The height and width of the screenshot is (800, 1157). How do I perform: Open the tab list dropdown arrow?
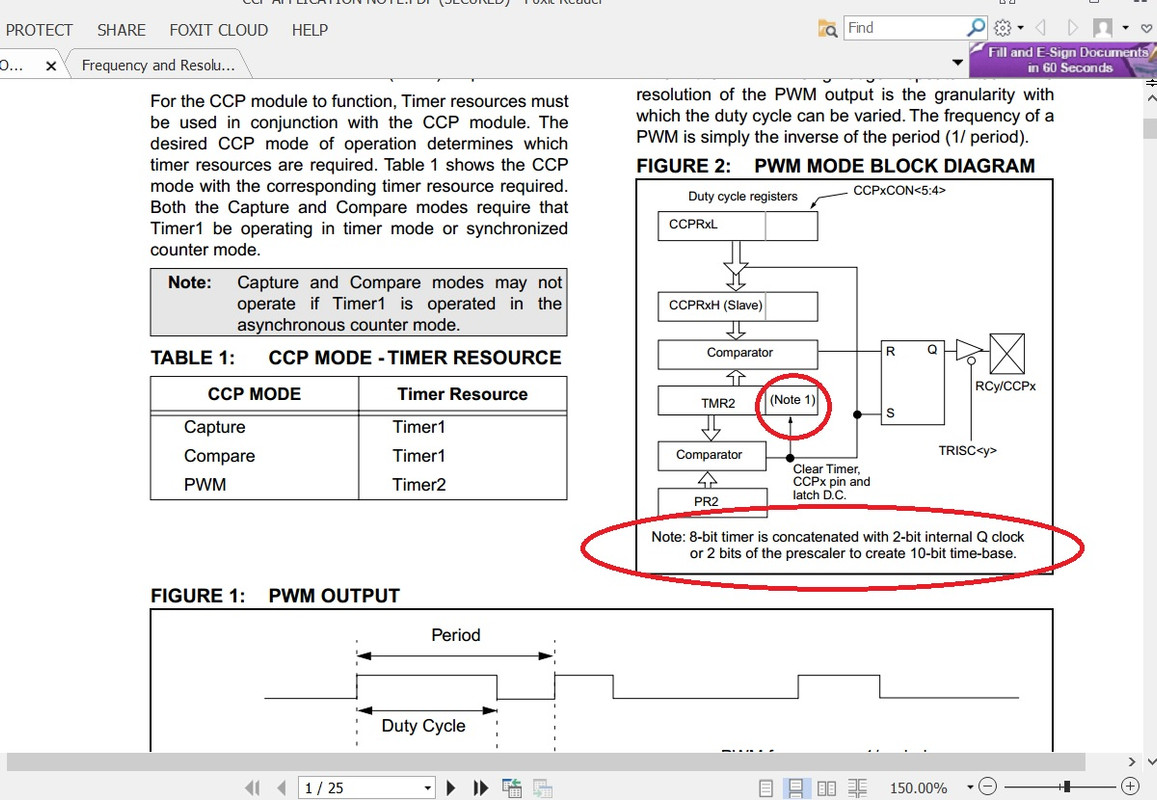(x=958, y=63)
